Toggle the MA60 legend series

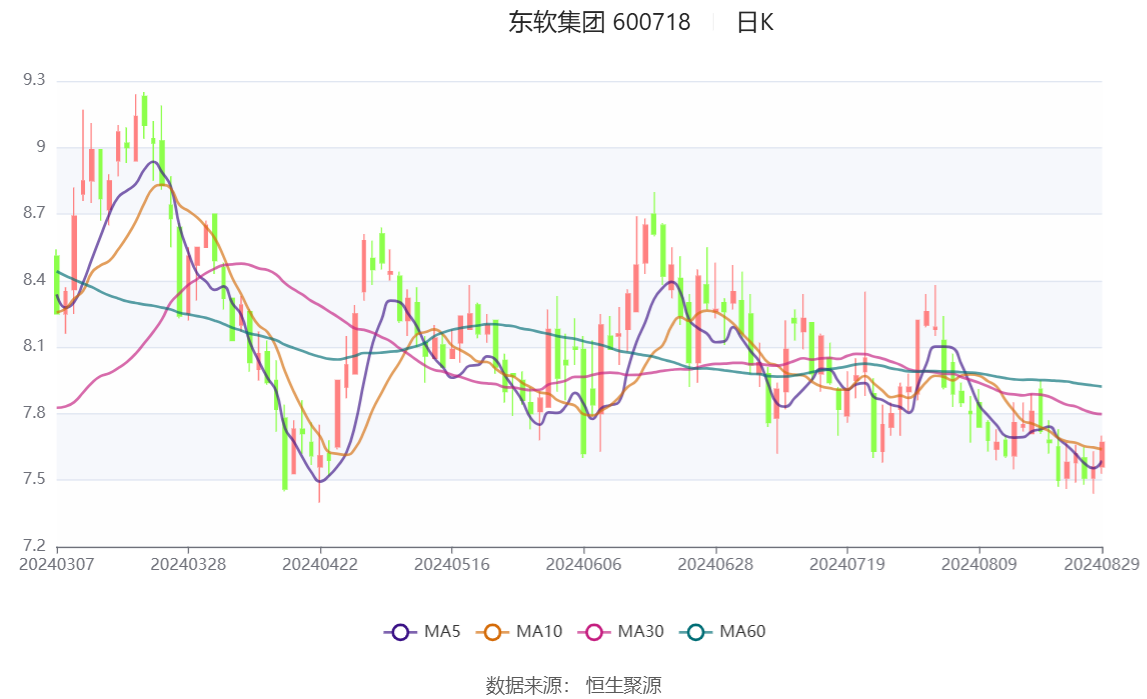[722, 632]
